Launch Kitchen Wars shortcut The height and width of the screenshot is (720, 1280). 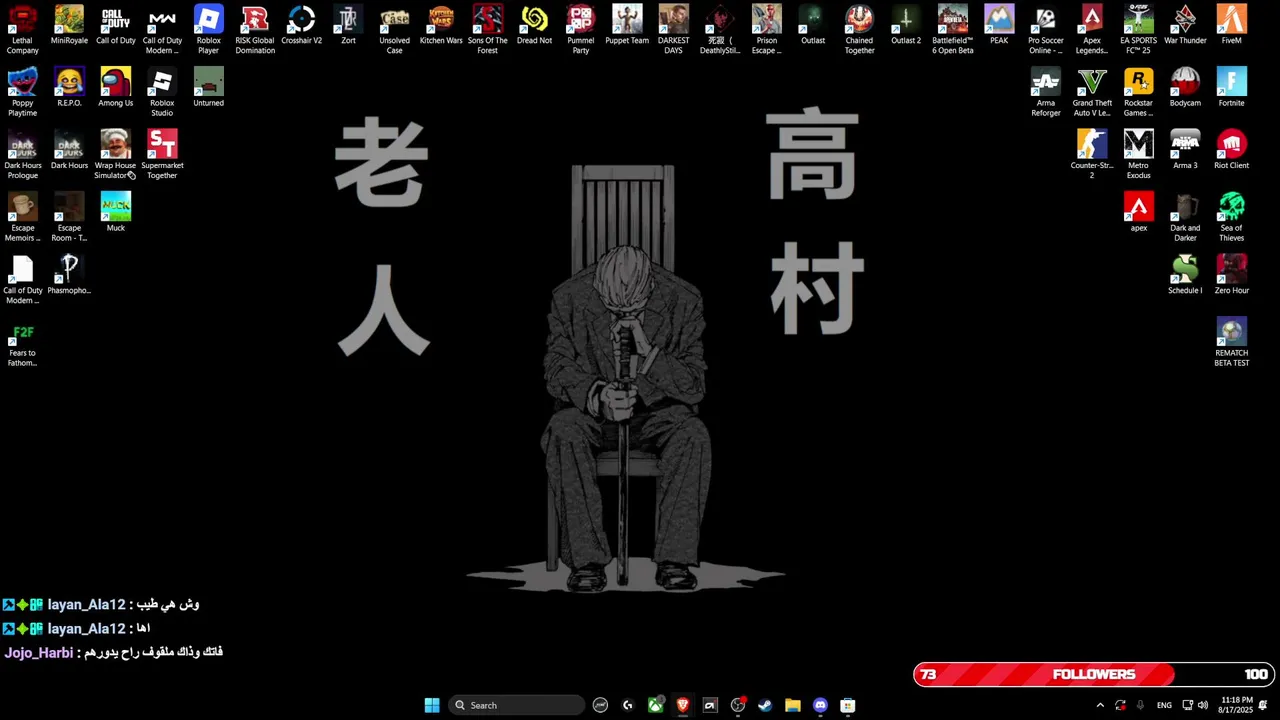[x=441, y=25]
